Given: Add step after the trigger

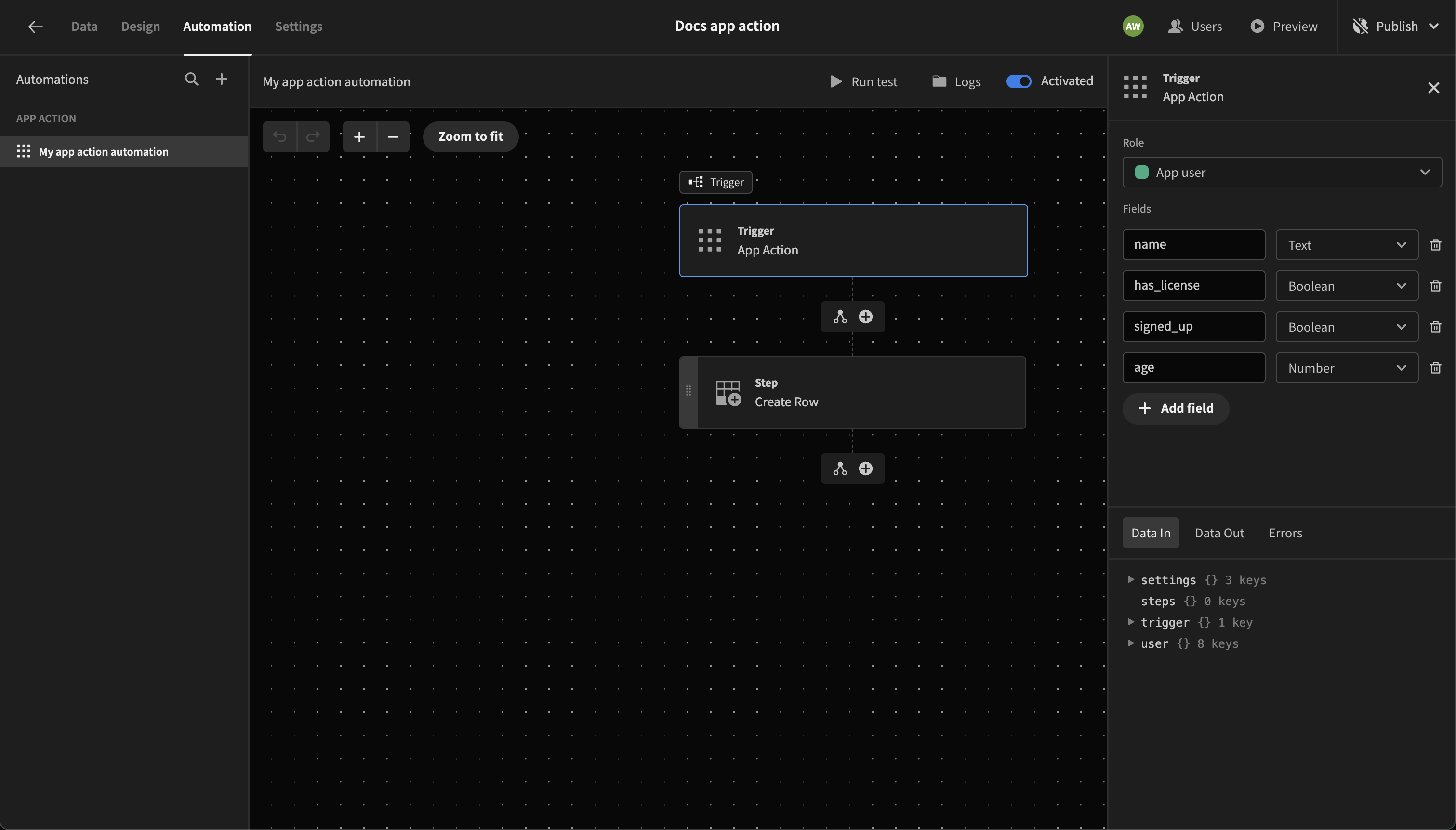Looking at the screenshot, I should click(865, 317).
